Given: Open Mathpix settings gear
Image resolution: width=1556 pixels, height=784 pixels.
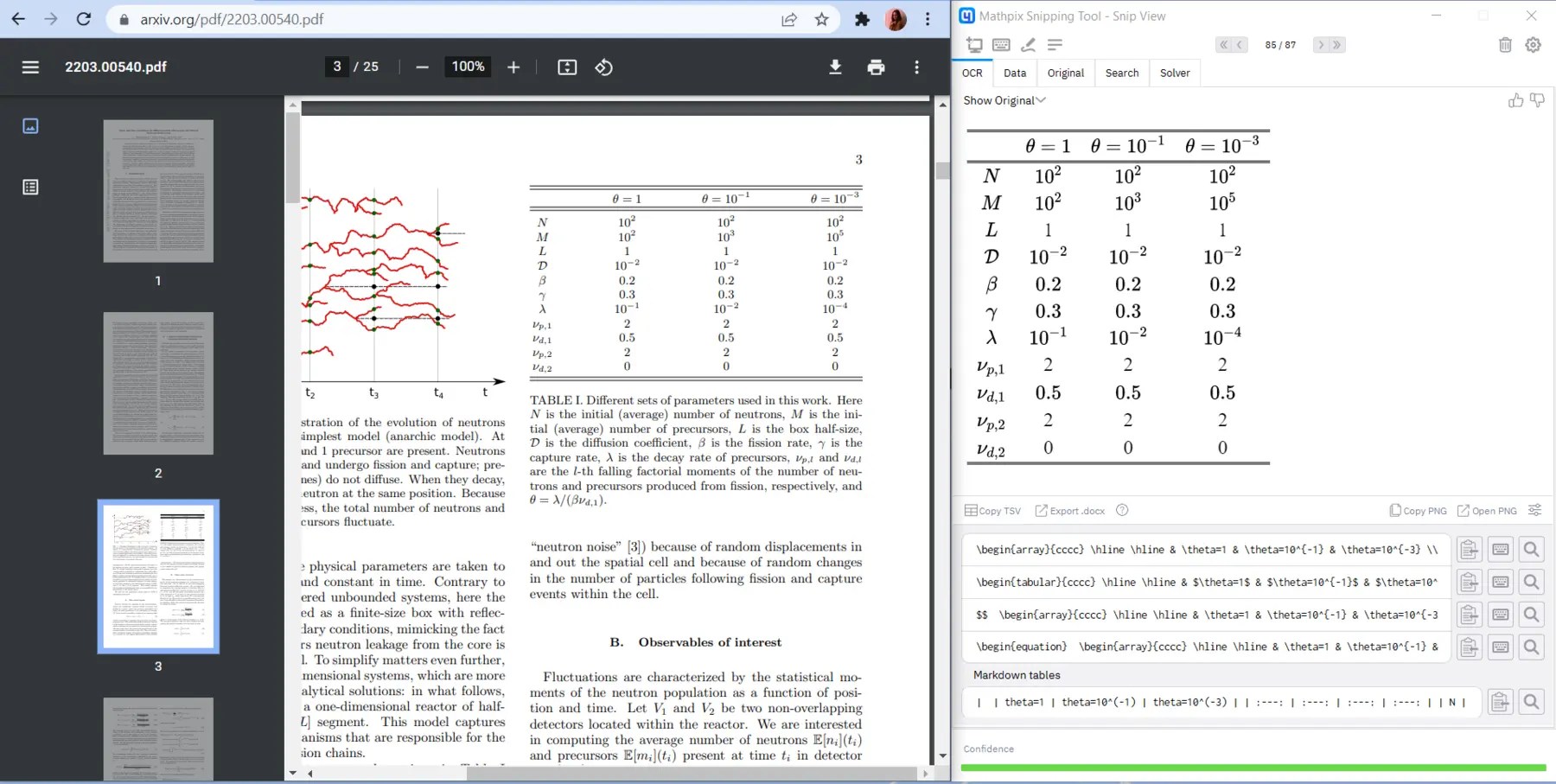Looking at the screenshot, I should tap(1534, 44).
